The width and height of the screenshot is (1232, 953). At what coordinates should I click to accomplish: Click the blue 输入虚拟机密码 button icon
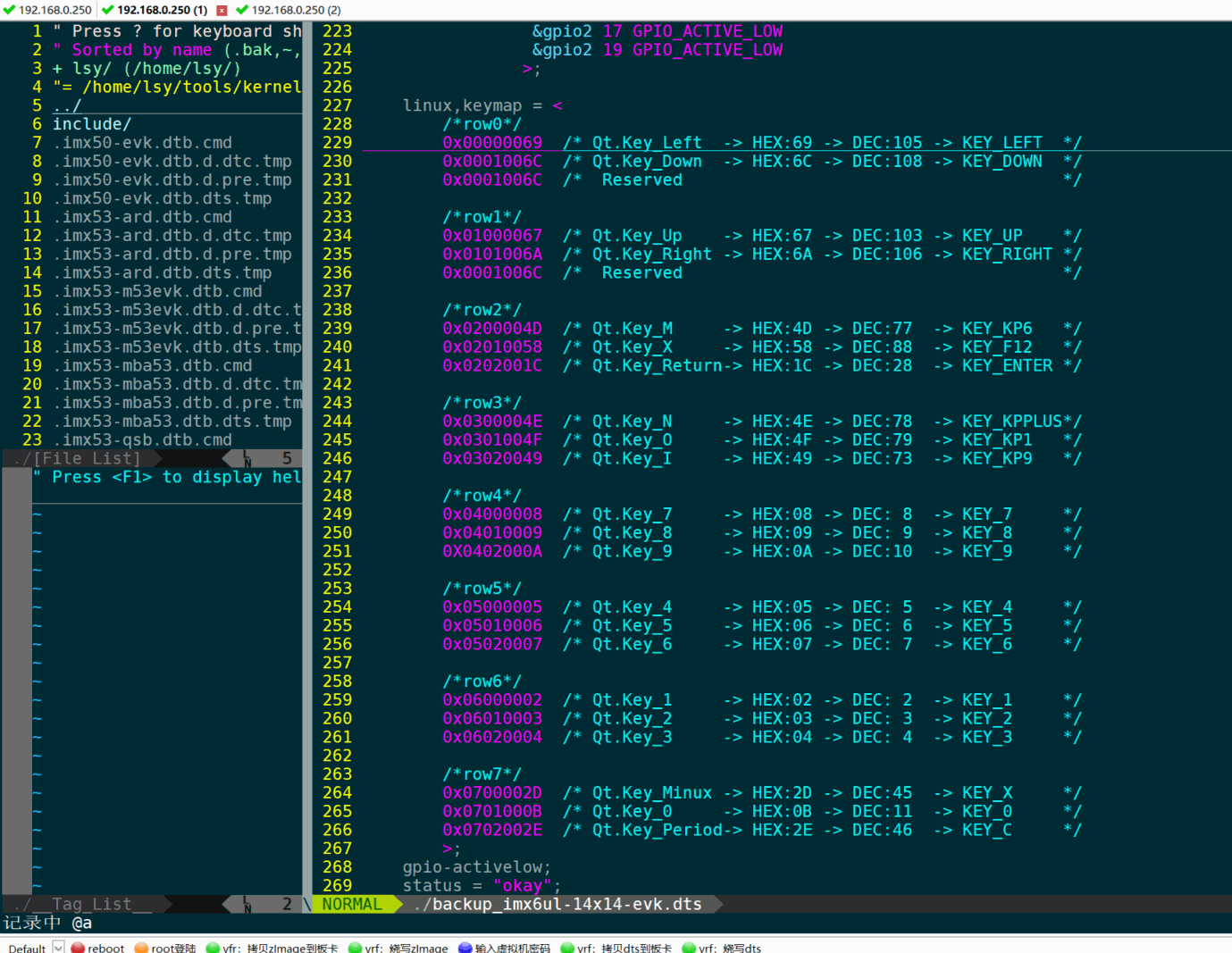point(465,948)
